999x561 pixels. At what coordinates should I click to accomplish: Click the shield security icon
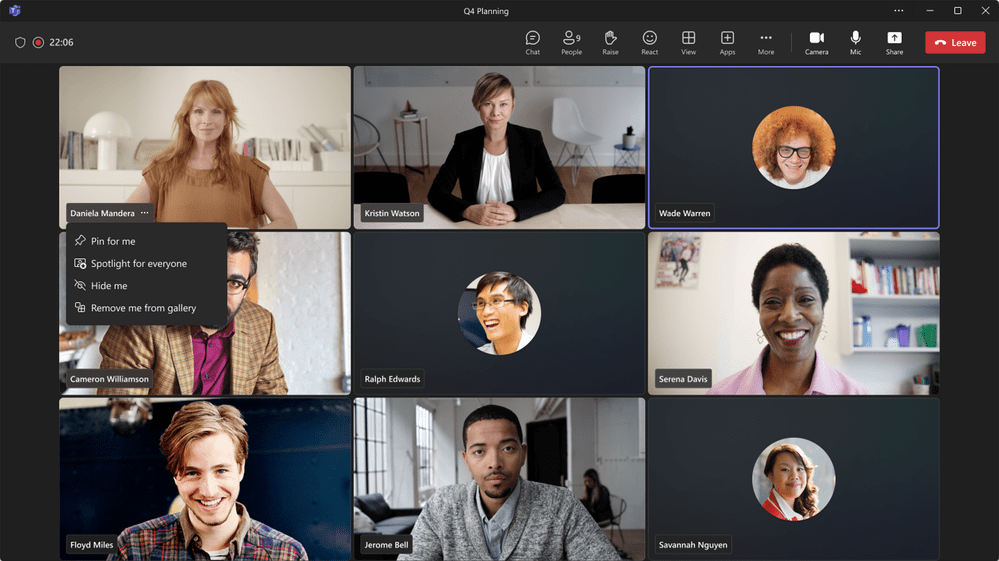coord(20,43)
